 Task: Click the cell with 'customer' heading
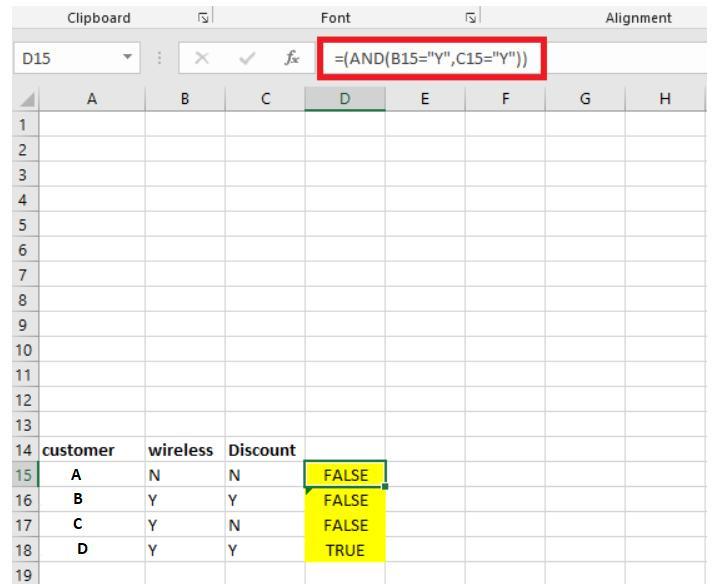[x=92, y=449]
